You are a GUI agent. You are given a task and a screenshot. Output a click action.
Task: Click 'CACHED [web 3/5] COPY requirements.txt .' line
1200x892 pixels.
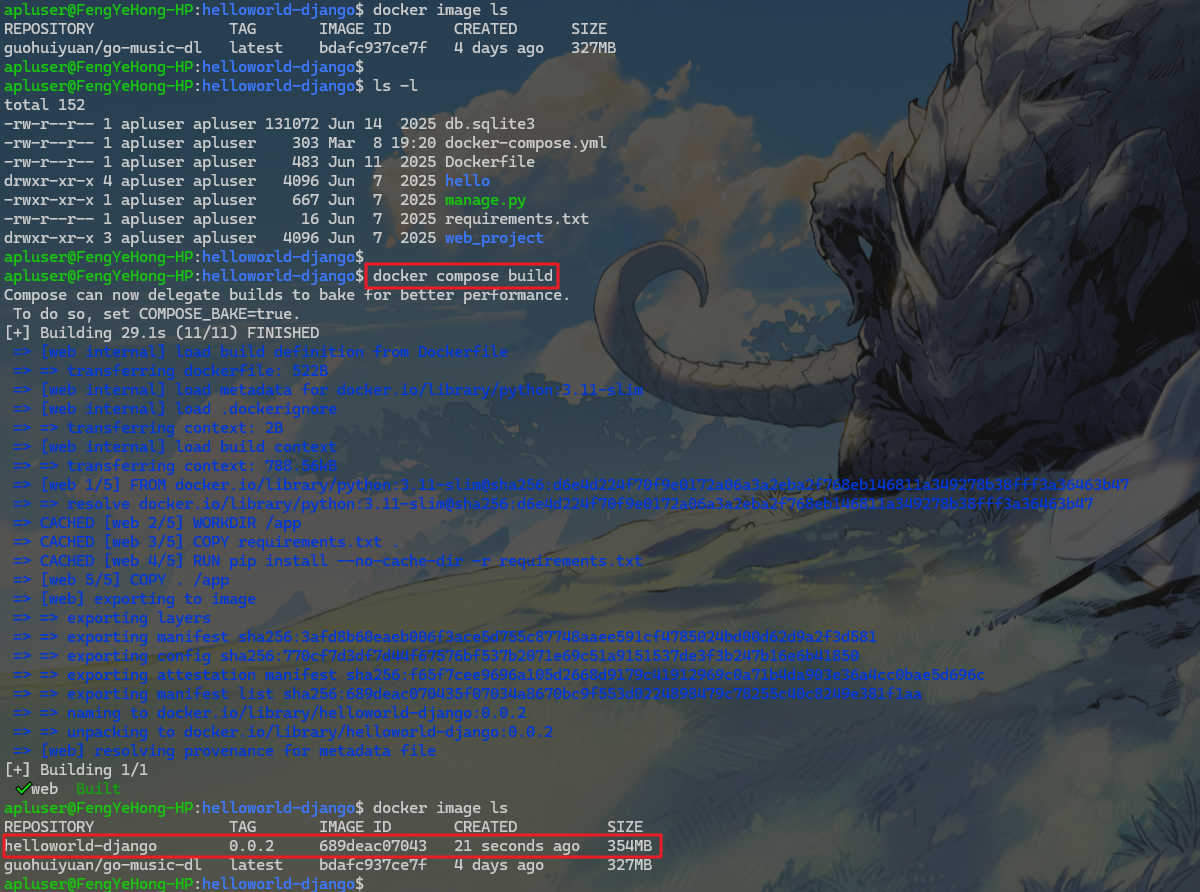207,542
